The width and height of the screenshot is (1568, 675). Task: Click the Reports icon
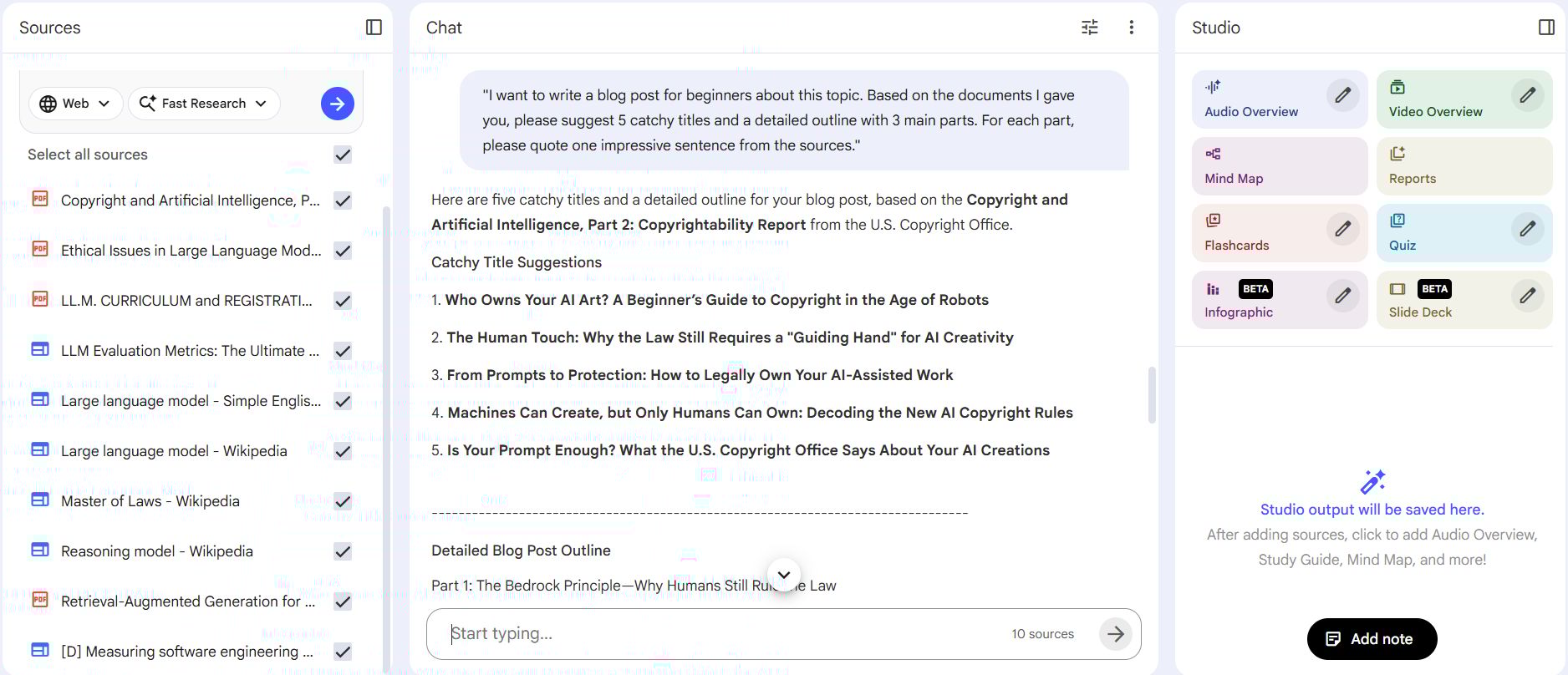click(x=1397, y=154)
